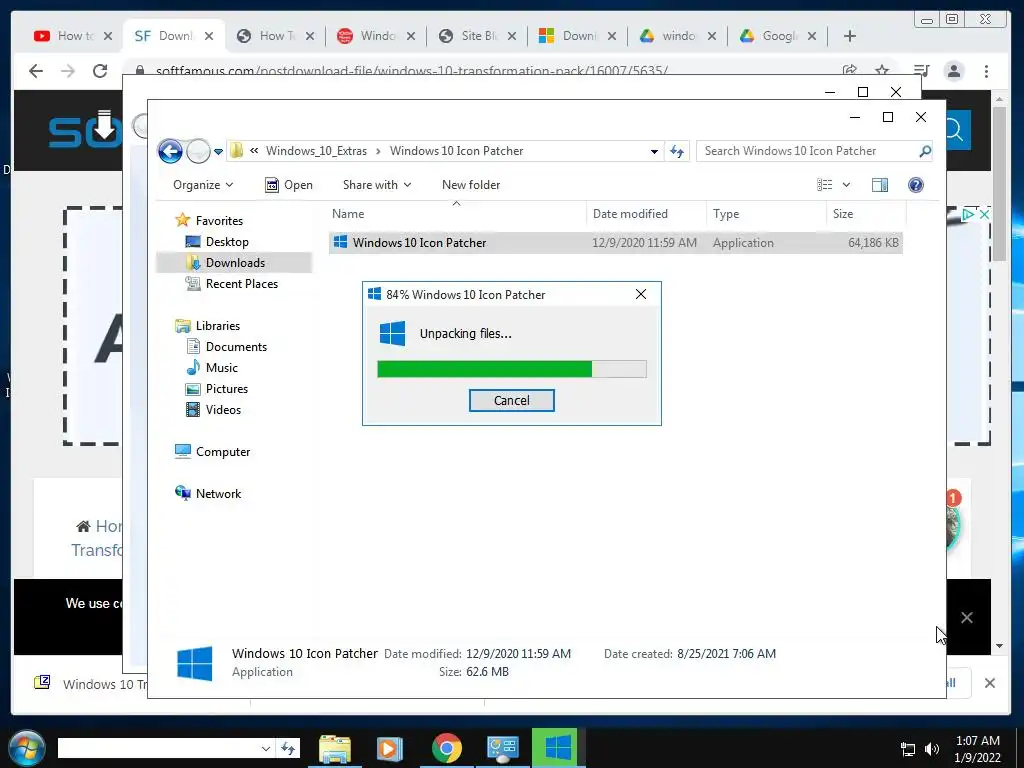Switch to the Google Drive windo tab
This screenshot has width=1024, height=768.
(x=677, y=36)
